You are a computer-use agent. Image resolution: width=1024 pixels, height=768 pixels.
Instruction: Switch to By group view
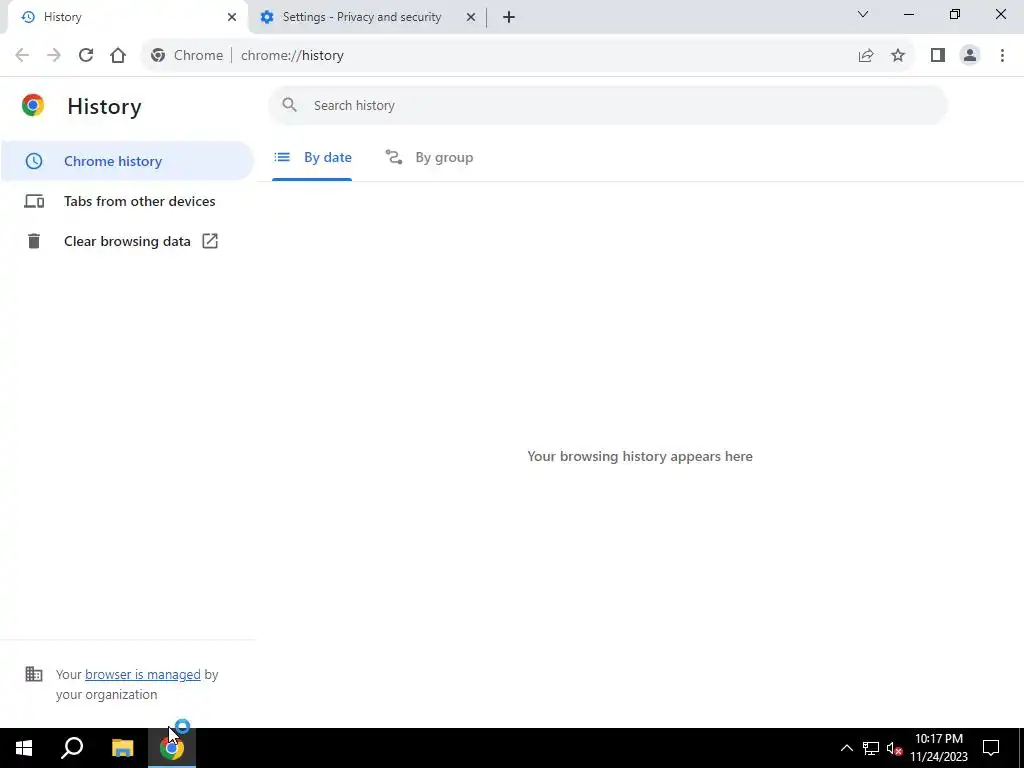(429, 157)
